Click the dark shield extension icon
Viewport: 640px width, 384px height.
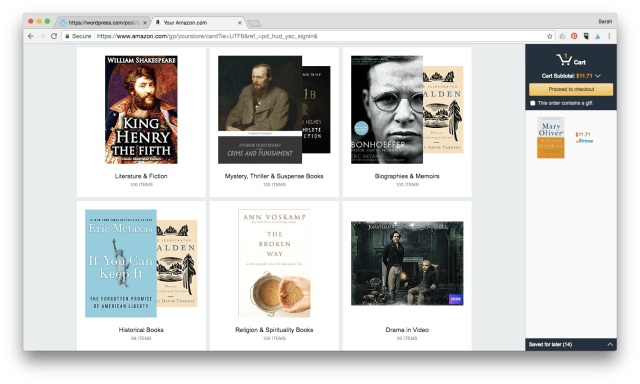pos(586,36)
